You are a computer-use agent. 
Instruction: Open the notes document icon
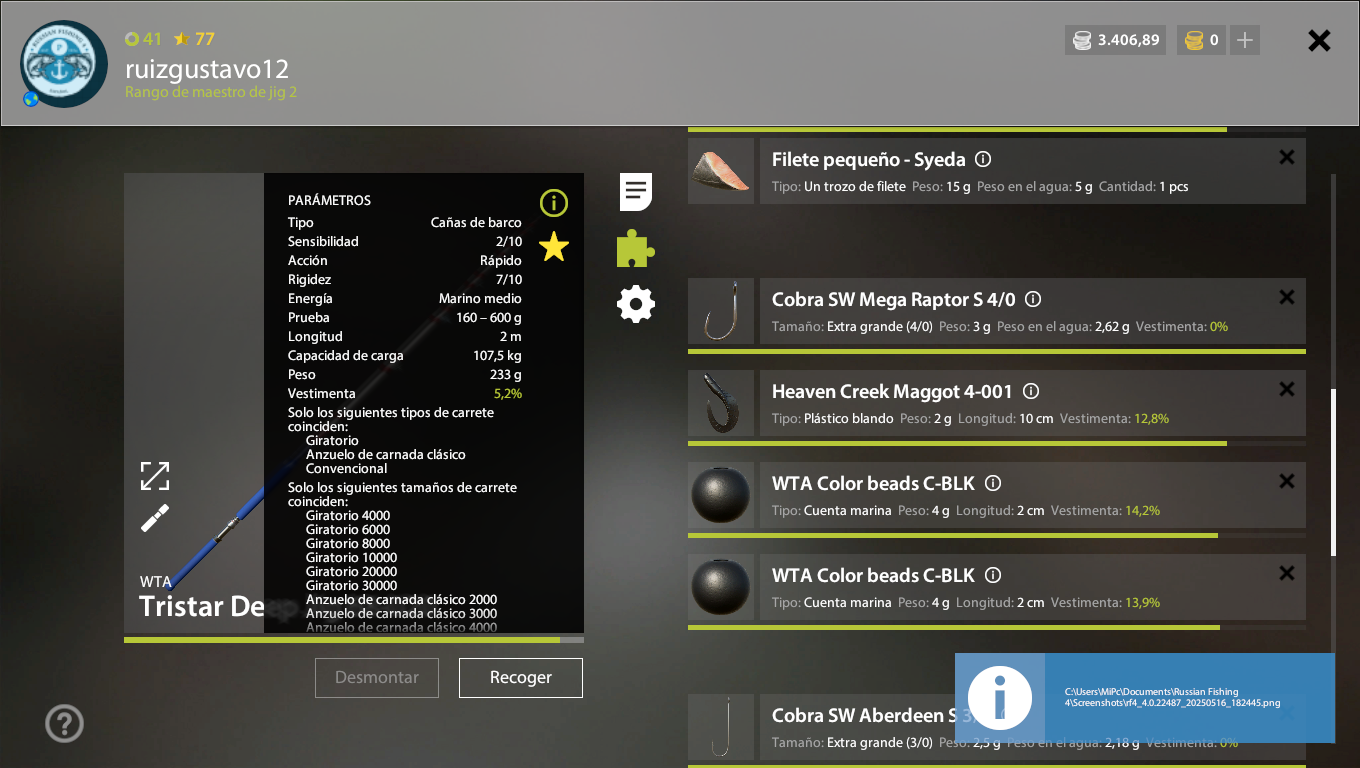point(636,191)
